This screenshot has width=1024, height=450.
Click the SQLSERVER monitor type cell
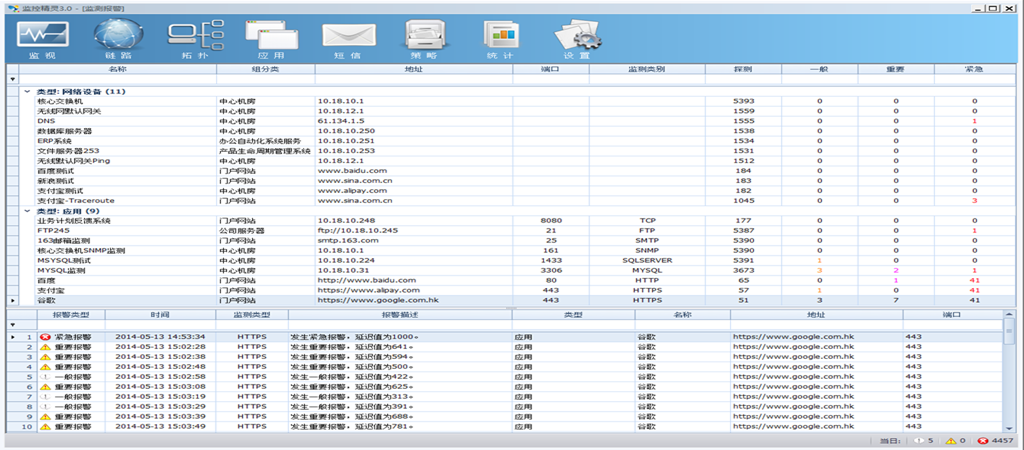[x=647, y=260]
